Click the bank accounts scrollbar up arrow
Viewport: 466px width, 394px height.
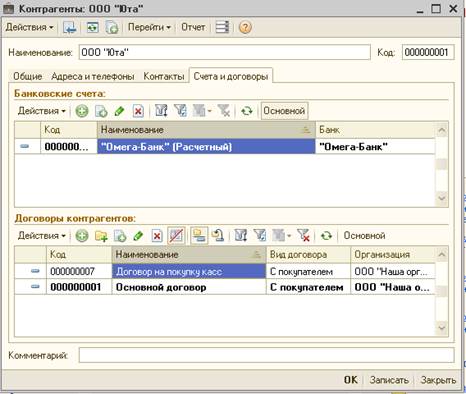442,130
